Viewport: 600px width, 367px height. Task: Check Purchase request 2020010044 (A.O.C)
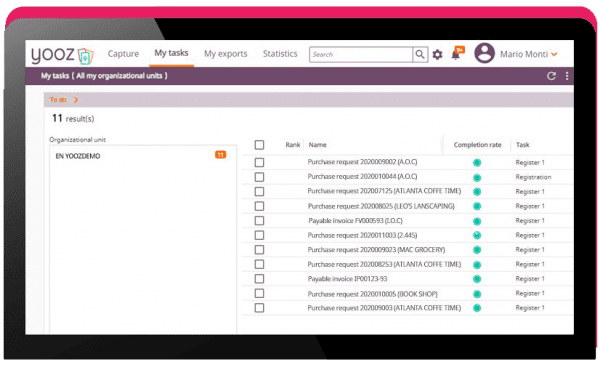[x=259, y=177]
